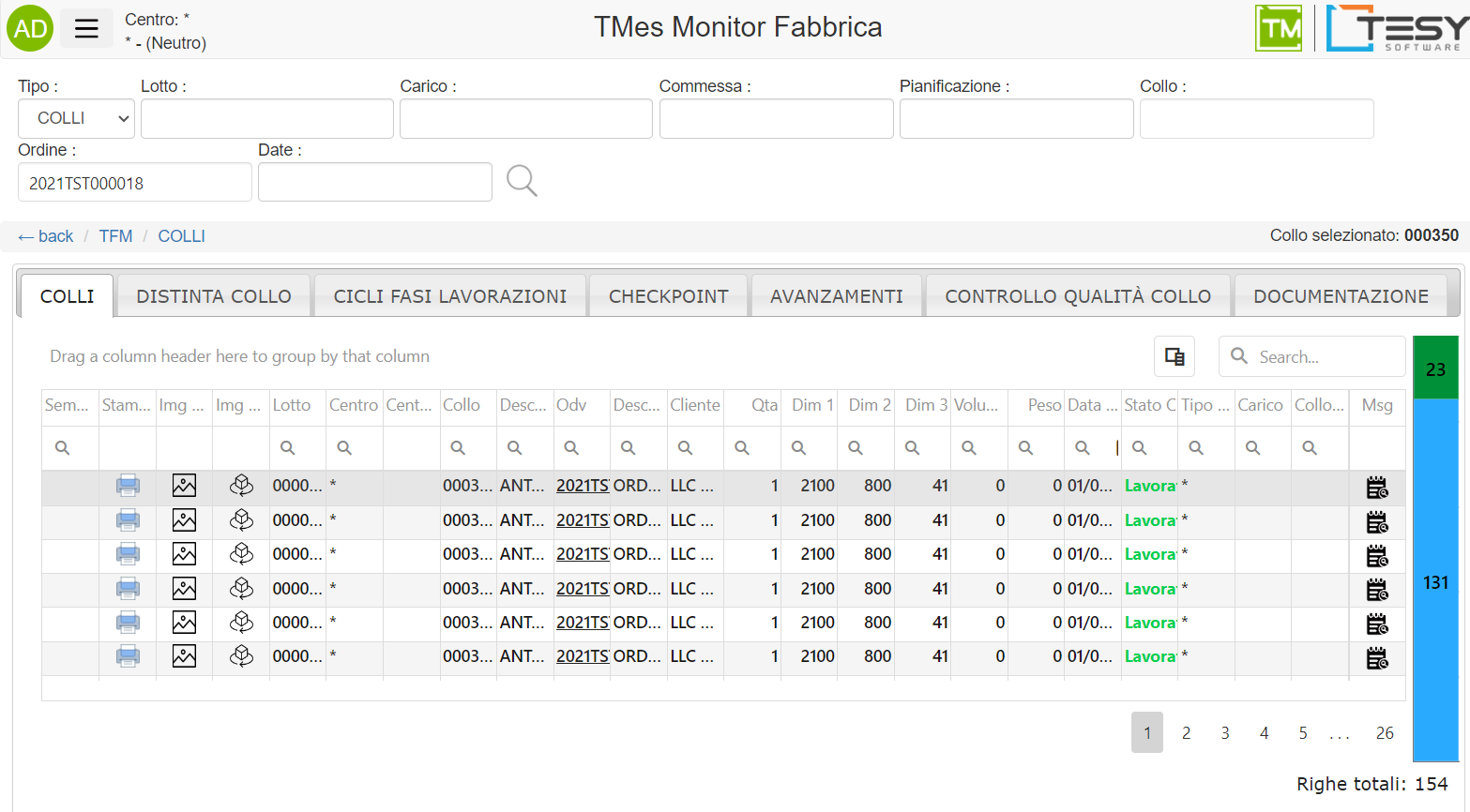1470x812 pixels.
Task: Click the 2021TS order link in the first row
Action: (582, 486)
